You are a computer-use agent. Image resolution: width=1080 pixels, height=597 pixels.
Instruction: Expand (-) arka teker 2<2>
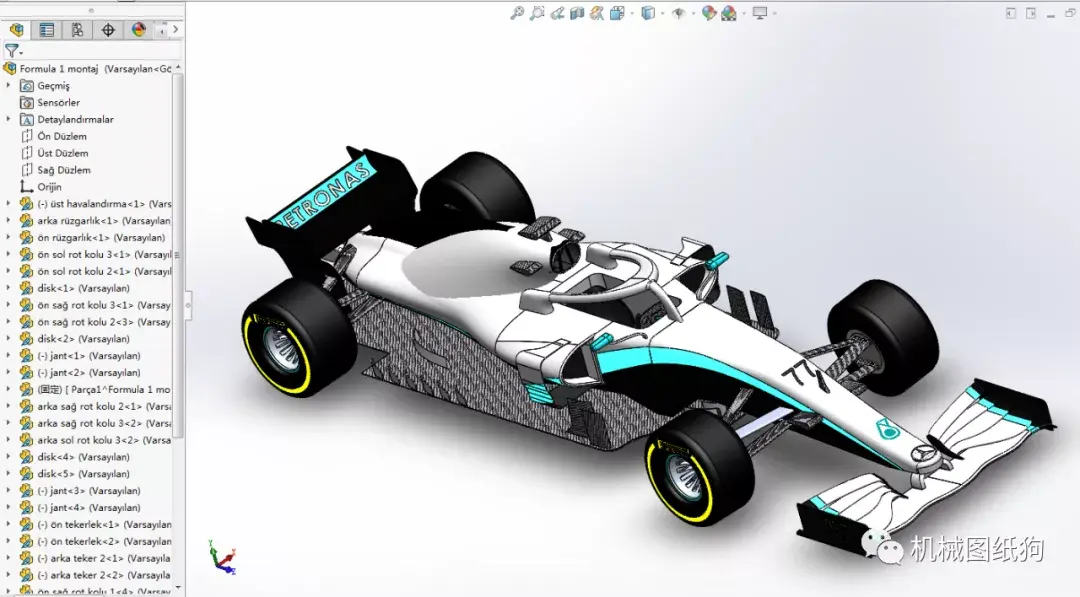tap(8, 575)
